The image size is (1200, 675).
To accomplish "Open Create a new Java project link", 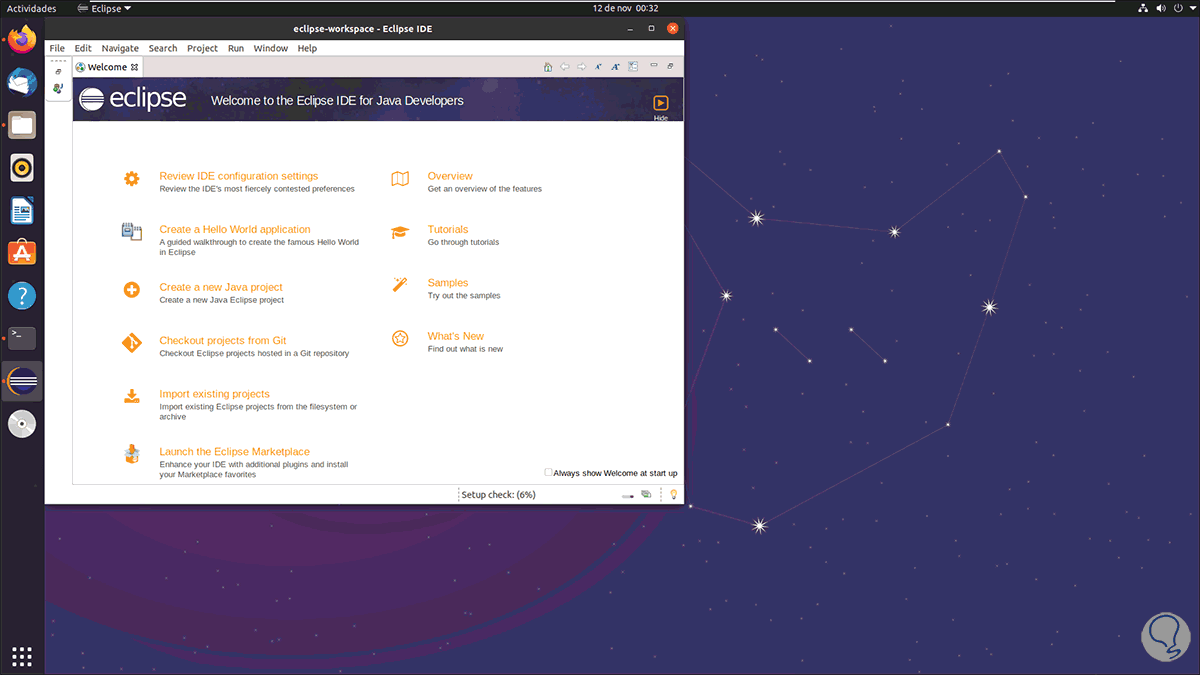I will (221, 287).
